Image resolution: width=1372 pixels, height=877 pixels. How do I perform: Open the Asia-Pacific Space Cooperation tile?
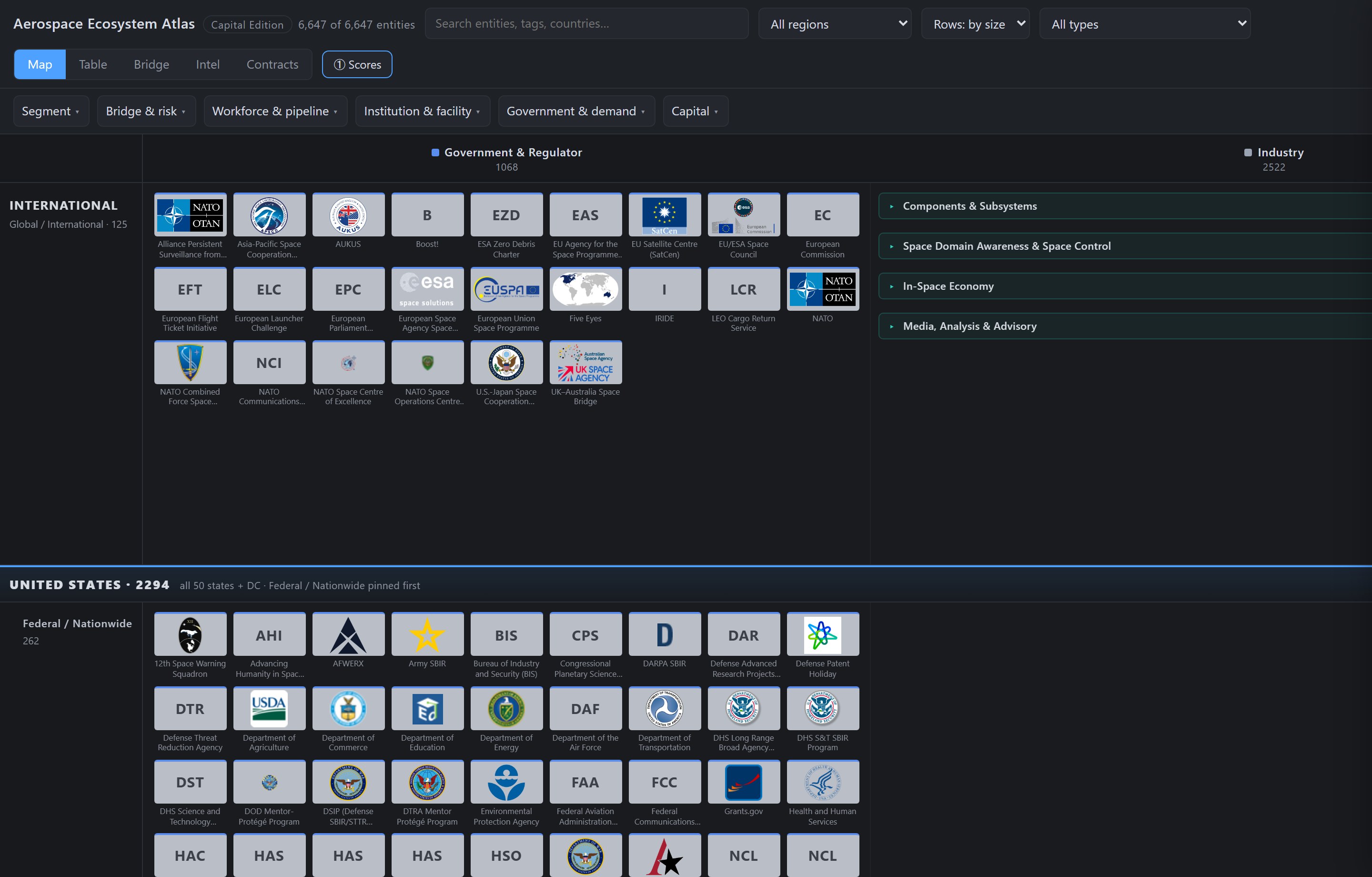(269, 215)
